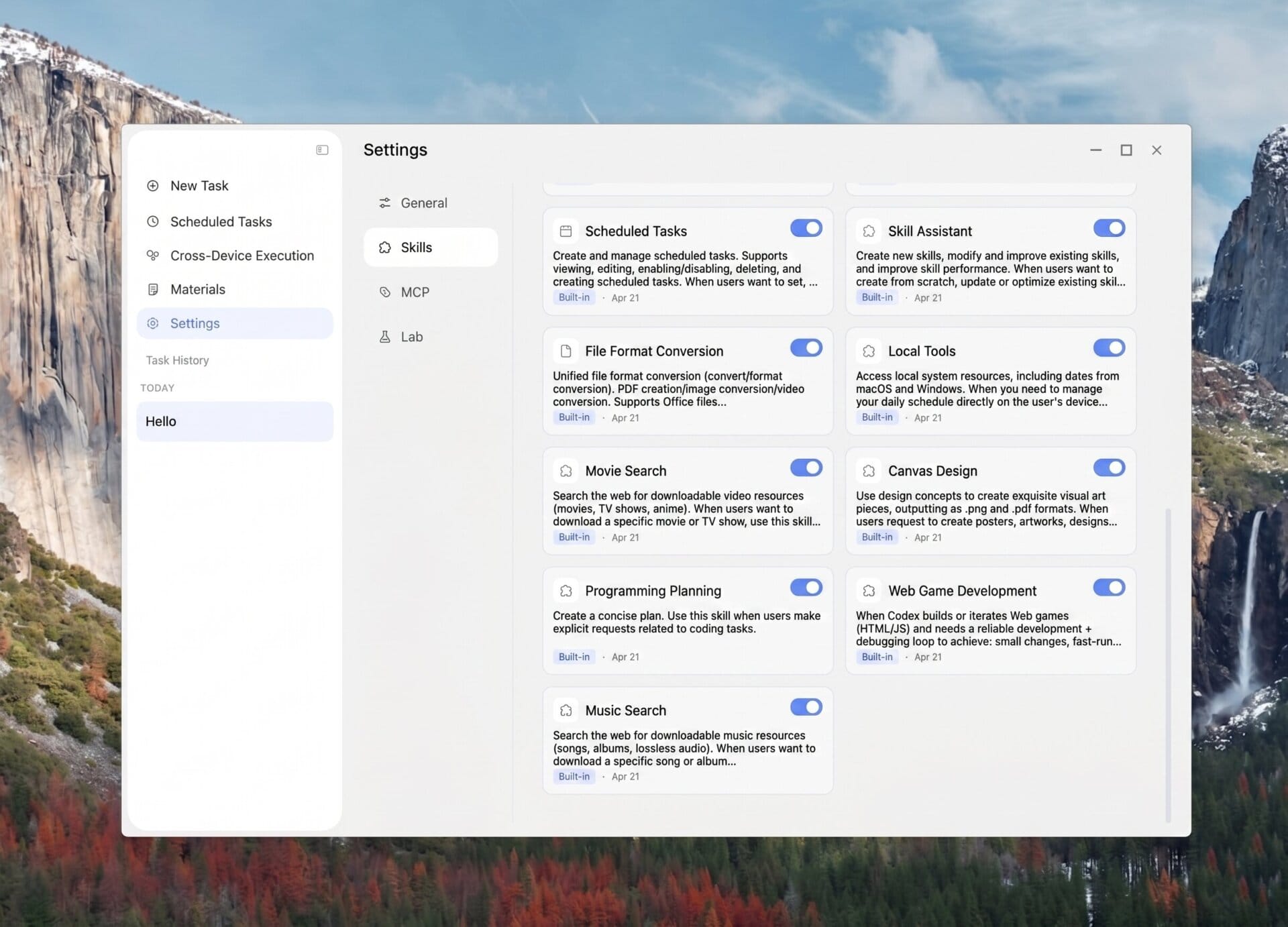Click the Cross-Device Execution icon
Screen dimensions: 1288x927
pos(153,256)
